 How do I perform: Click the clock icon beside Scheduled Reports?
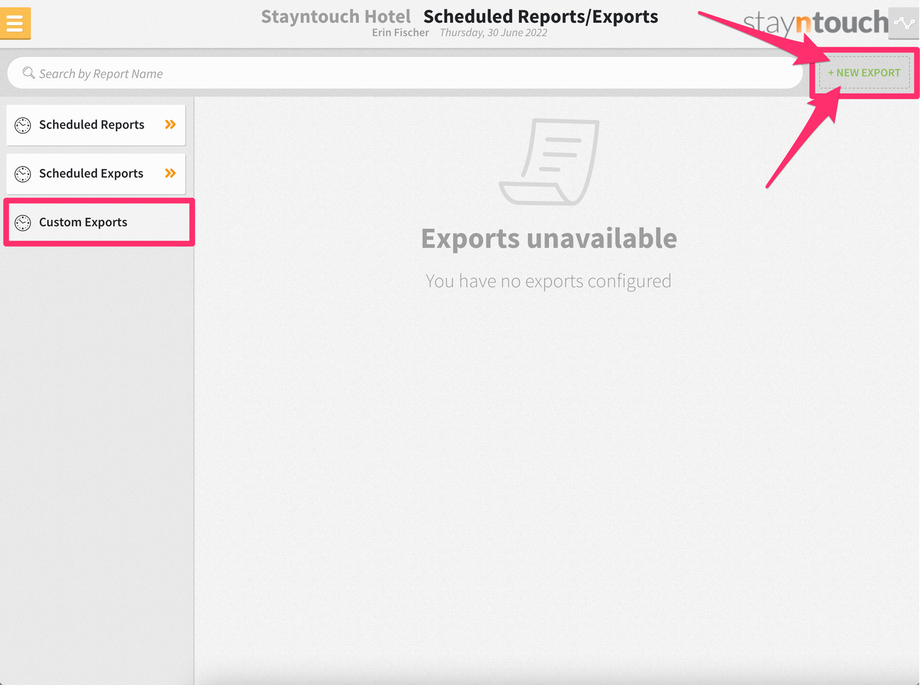pos(23,125)
